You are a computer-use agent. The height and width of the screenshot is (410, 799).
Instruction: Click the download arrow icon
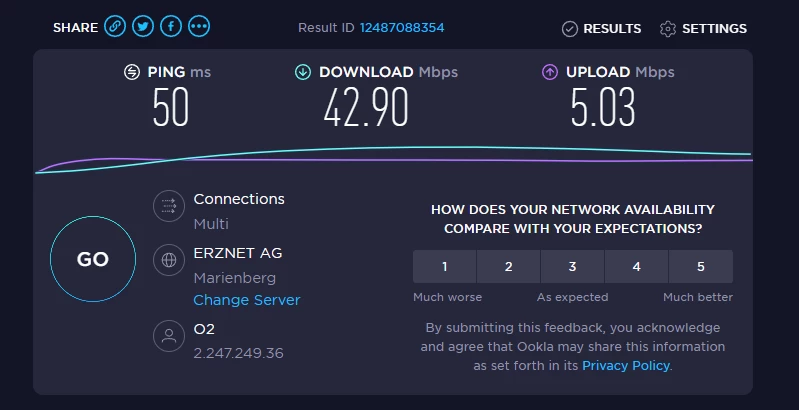pyautogui.click(x=303, y=72)
